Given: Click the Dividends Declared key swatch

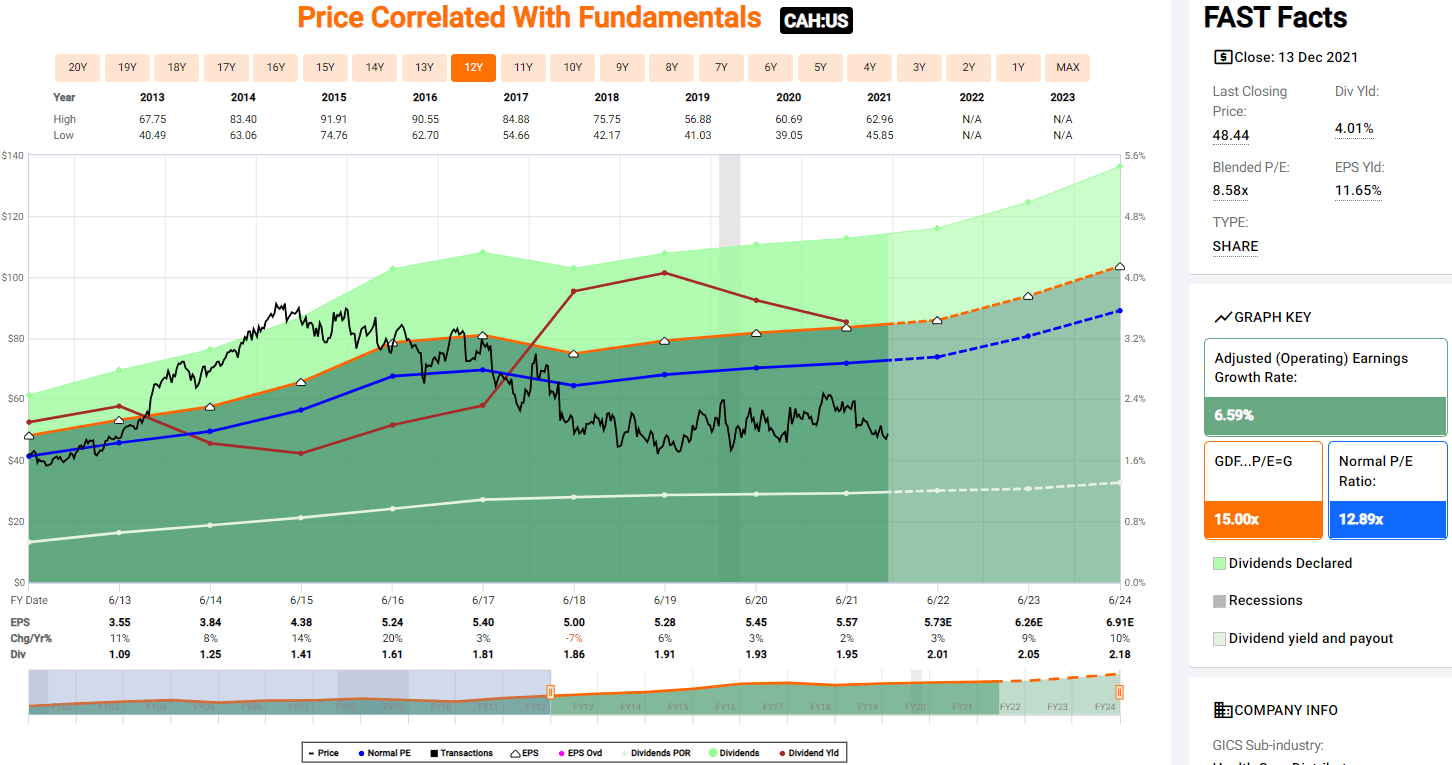Looking at the screenshot, I should [x=1219, y=563].
